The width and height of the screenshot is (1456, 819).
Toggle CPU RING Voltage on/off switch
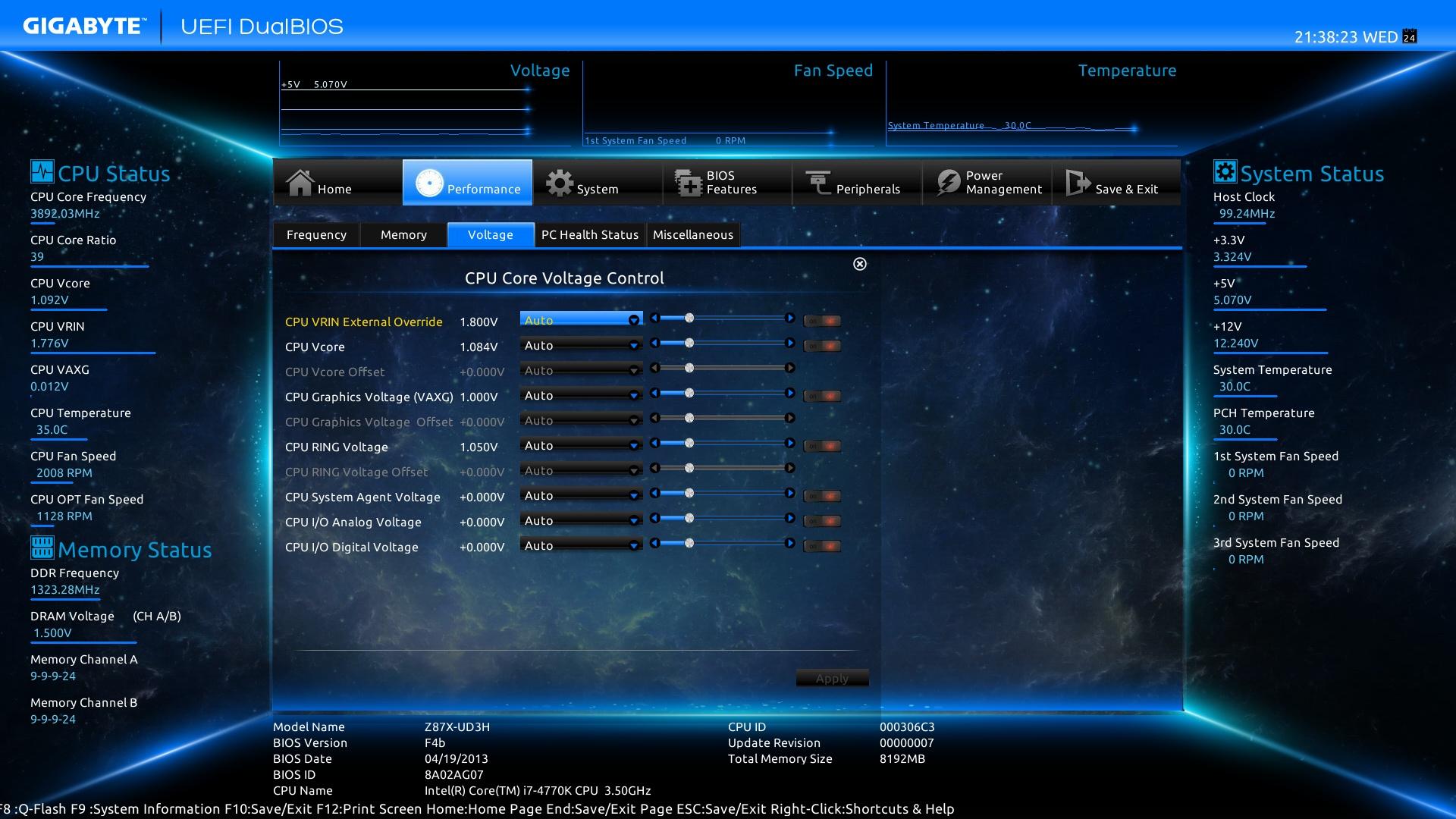coord(822,446)
